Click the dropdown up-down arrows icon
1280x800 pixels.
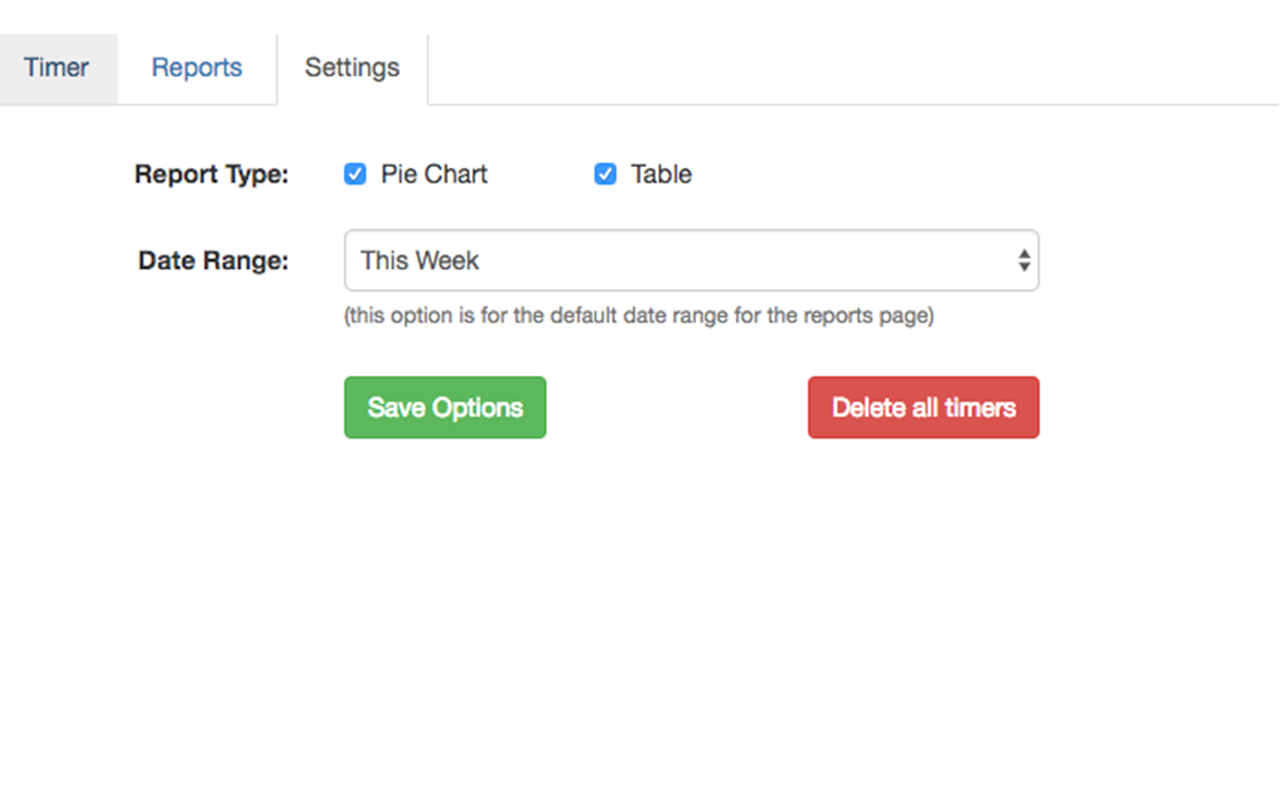tap(1024, 261)
